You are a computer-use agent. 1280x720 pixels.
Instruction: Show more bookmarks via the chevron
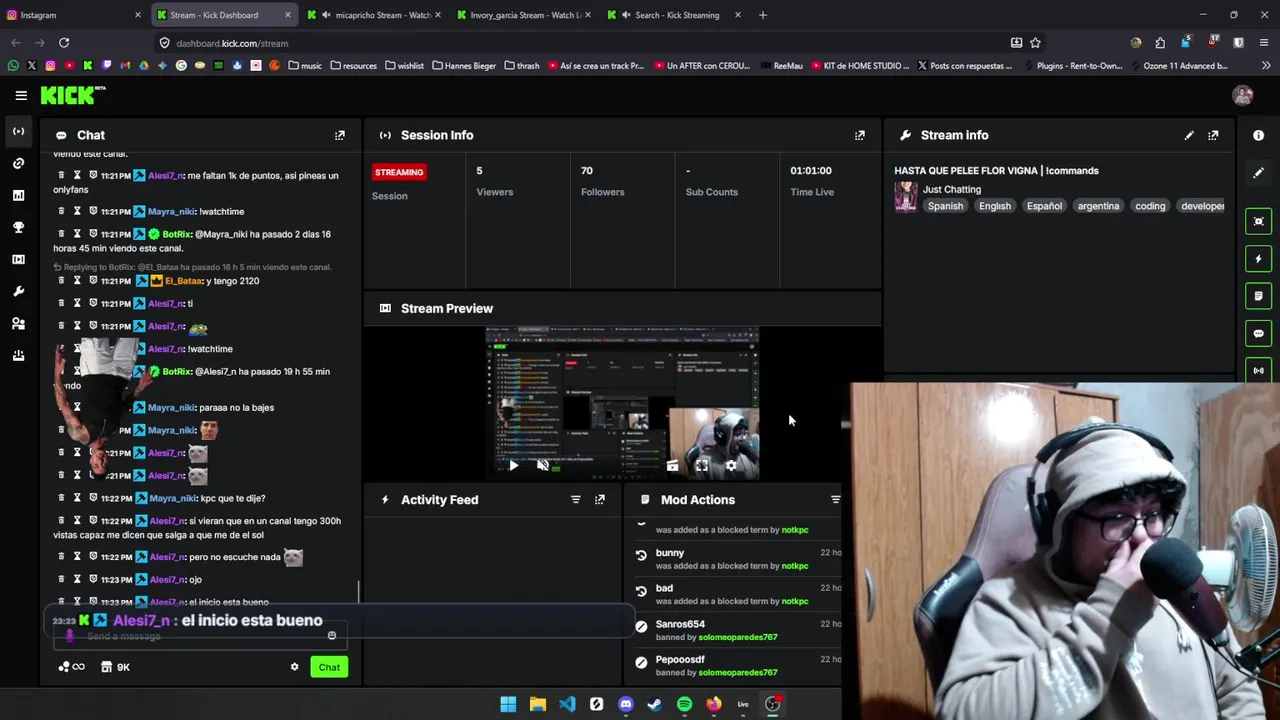[x=1266, y=66]
